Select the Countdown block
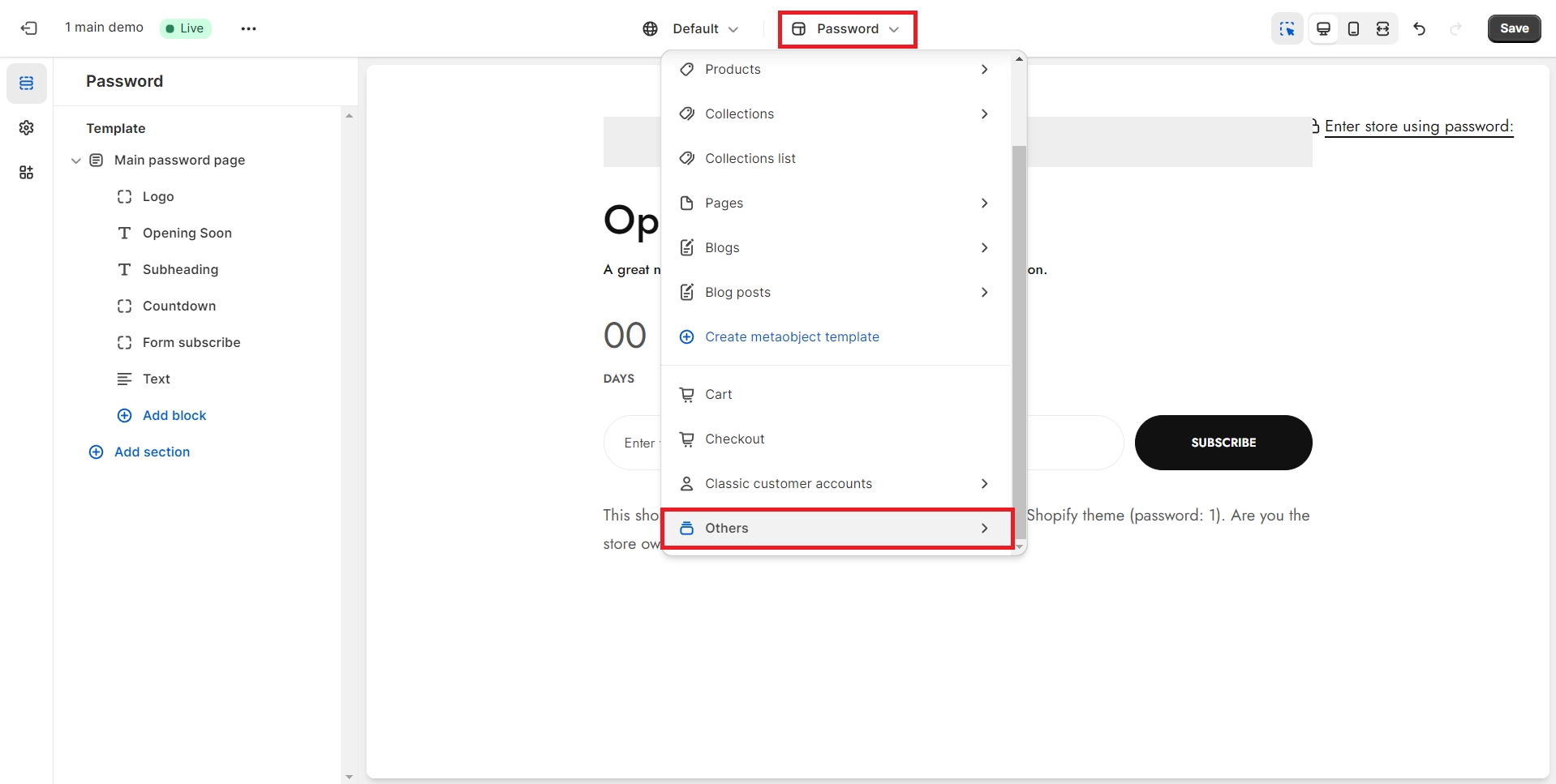 [x=179, y=306]
